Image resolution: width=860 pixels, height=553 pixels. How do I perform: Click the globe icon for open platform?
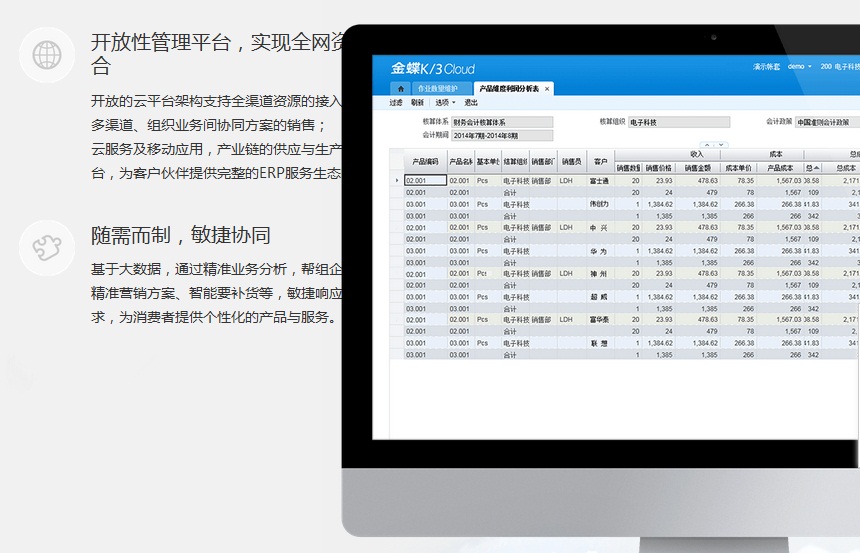coord(47,54)
